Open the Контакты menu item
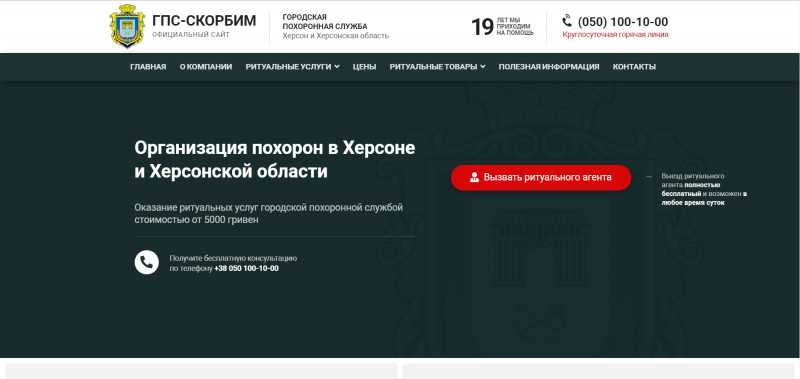The height and width of the screenshot is (379, 800). tap(634, 67)
